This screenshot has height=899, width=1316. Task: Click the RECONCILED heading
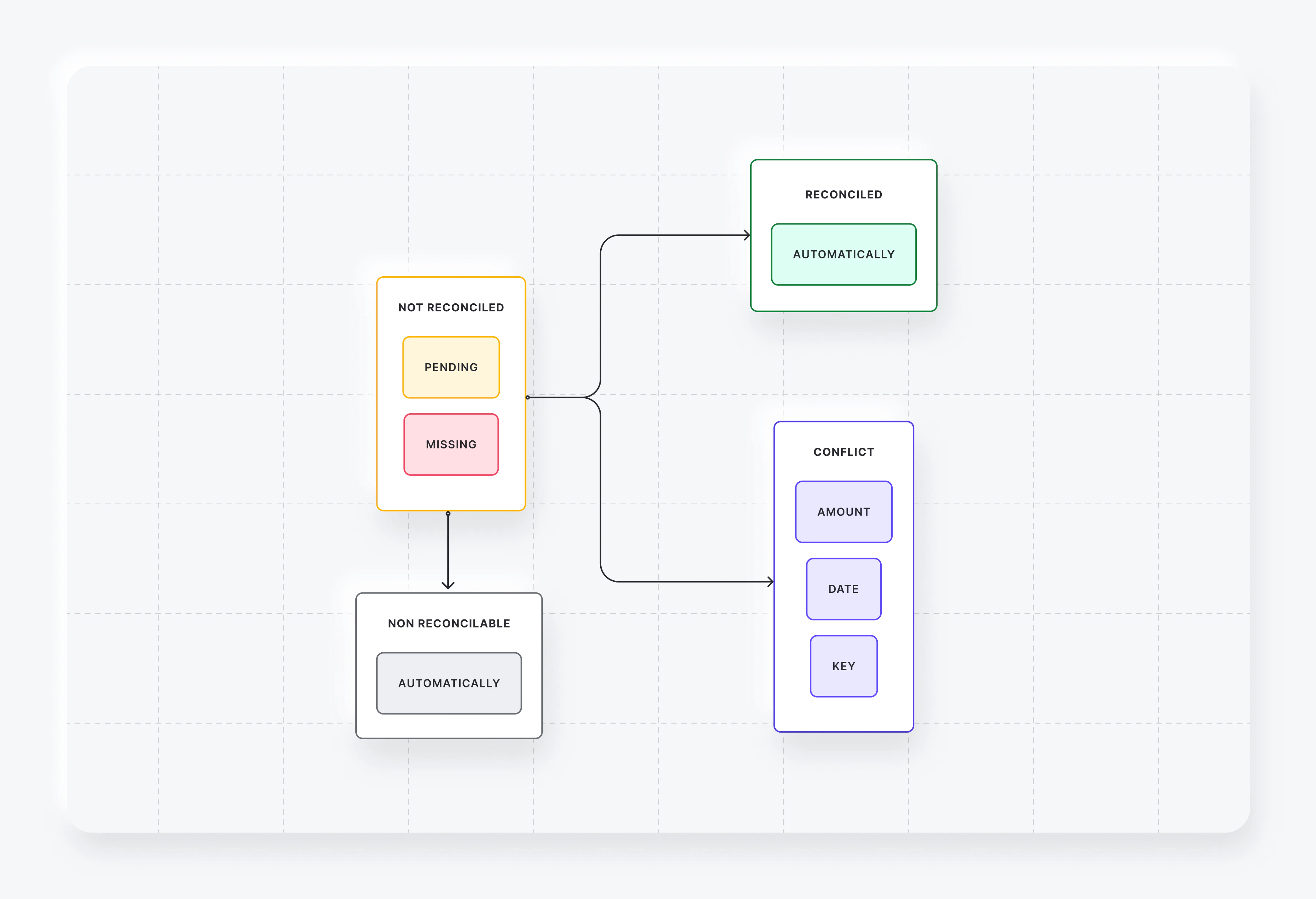(x=843, y=195)
